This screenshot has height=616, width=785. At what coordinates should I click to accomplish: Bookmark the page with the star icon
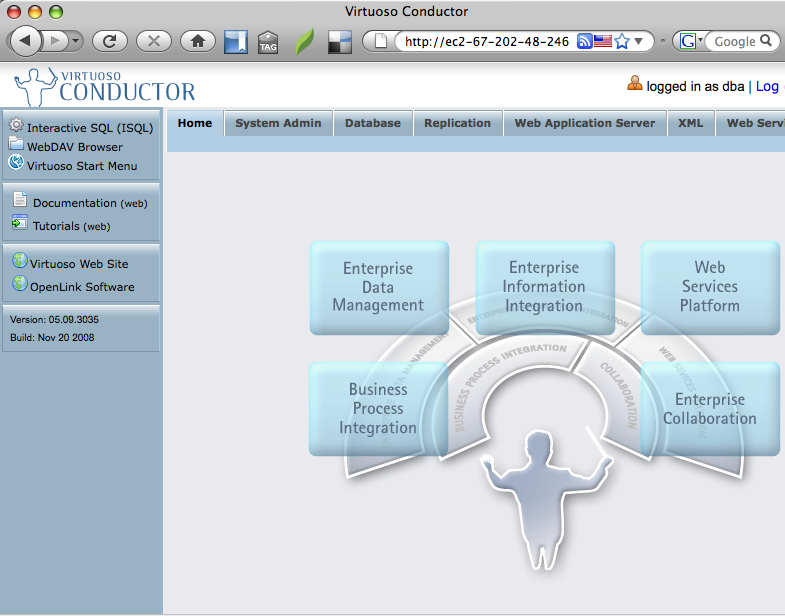pyautogui.click(x=622, y=41)
